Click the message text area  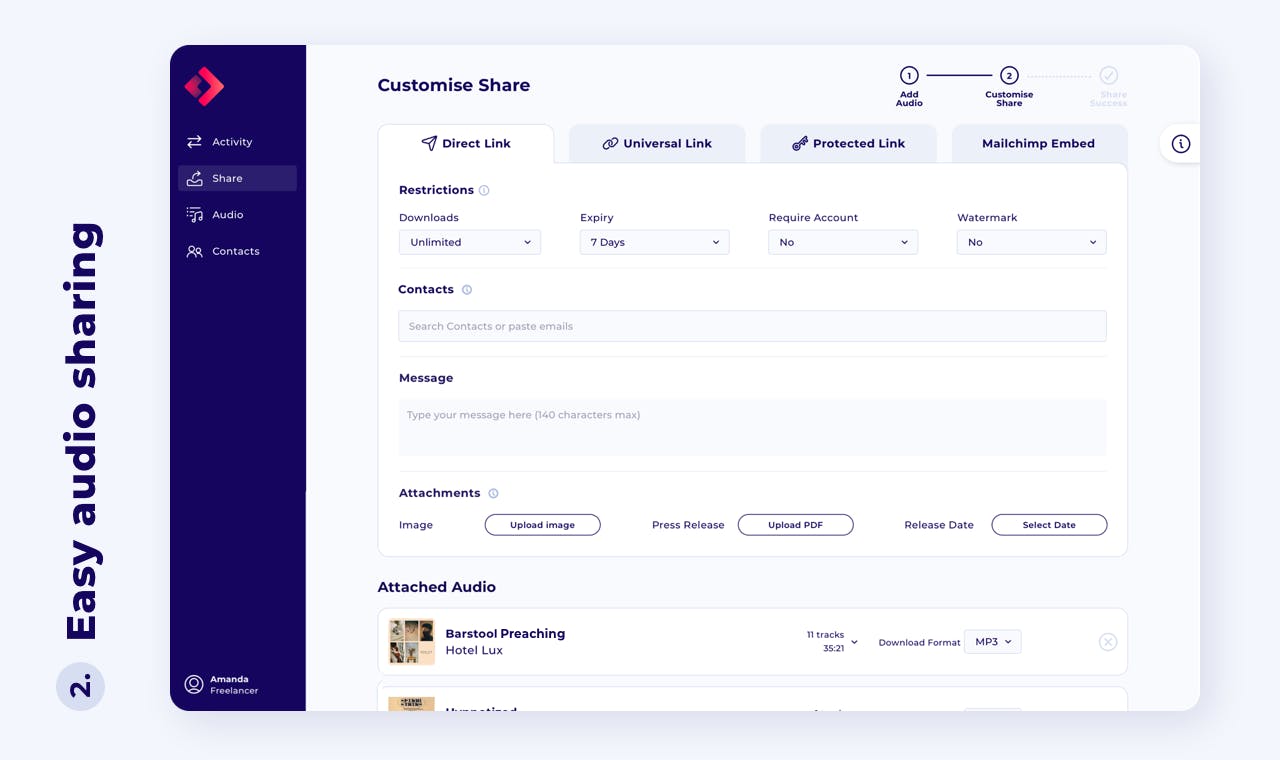click(x=753, y=428)
